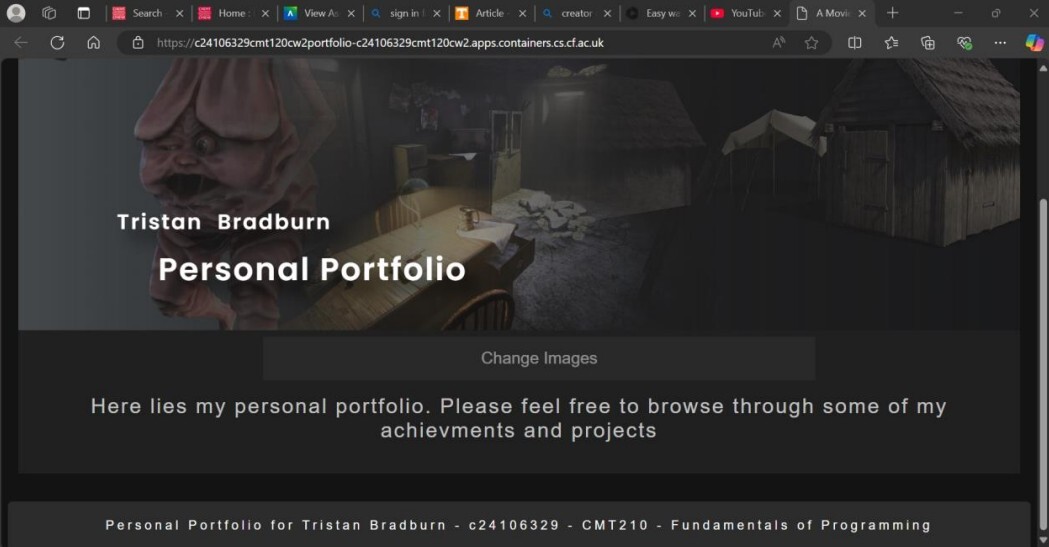Reload the page

58,43
